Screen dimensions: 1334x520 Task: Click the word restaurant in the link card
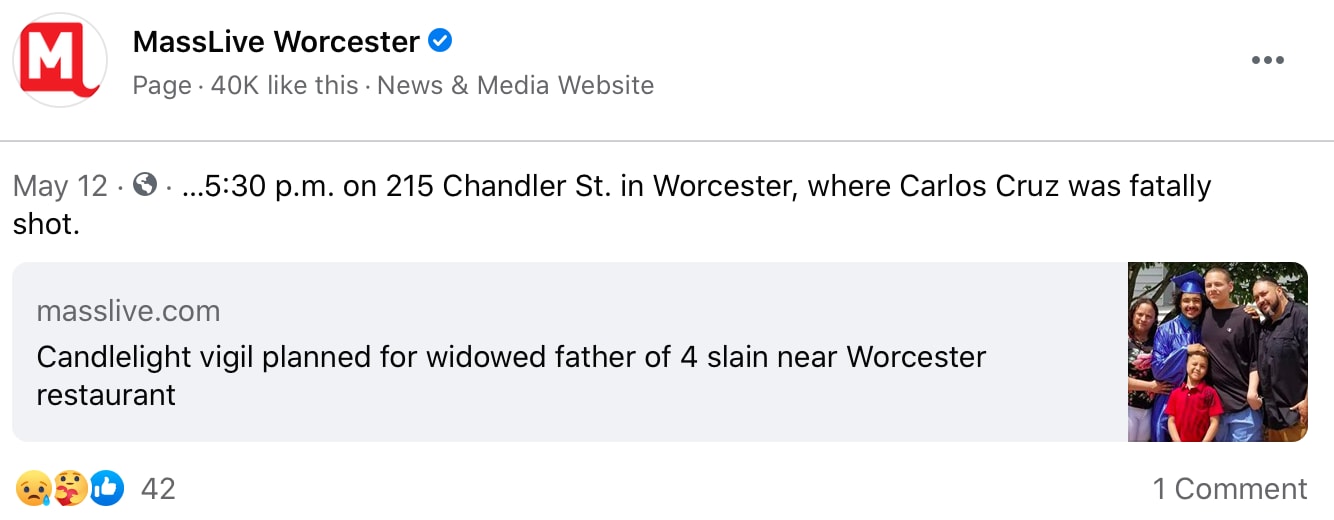coord(106,395)
